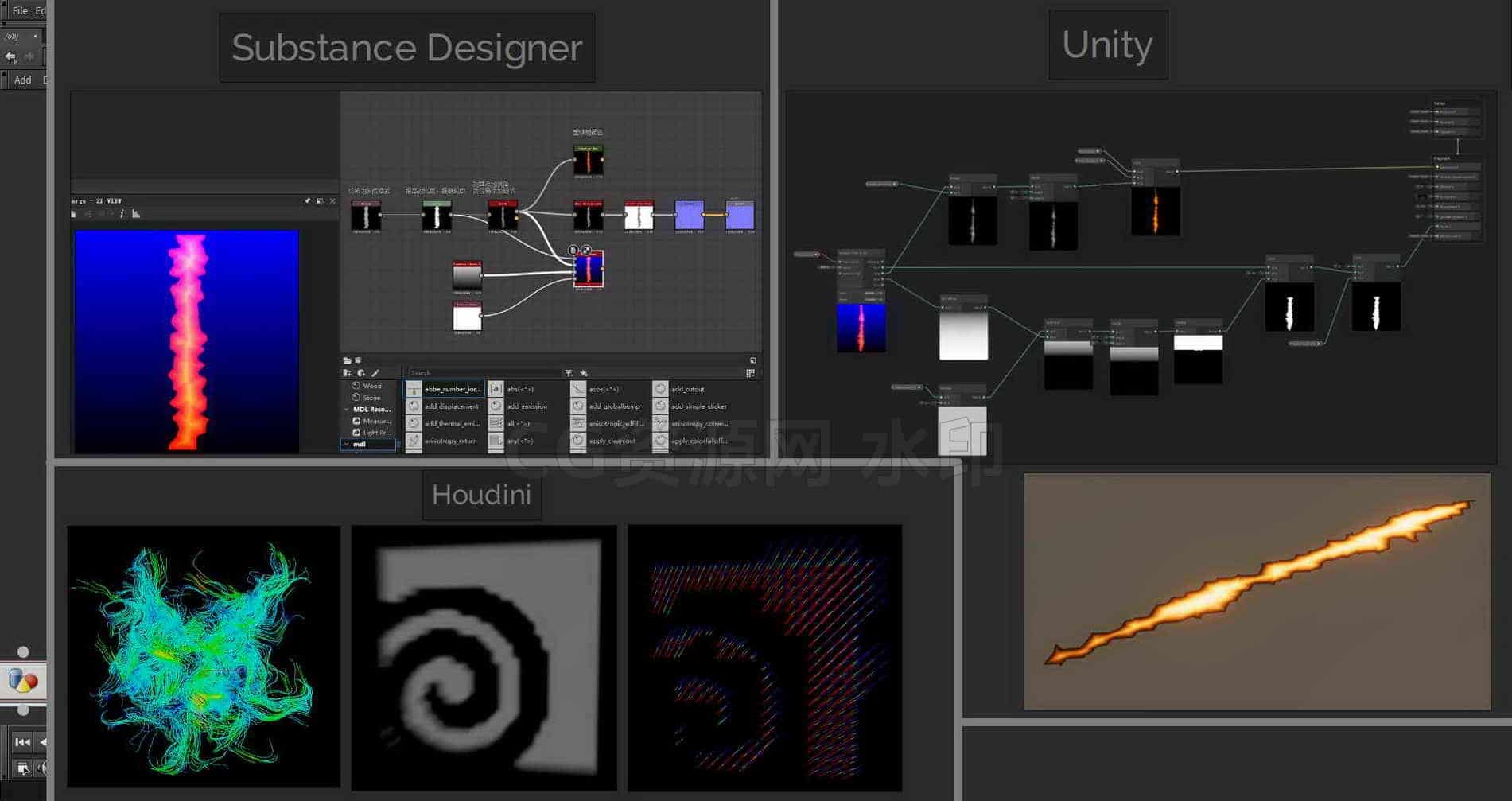Open the library filter options icon
Image resolution: width=1512 pixels, height=801 pixels.
pyautogui.click(x=569, y=372)
